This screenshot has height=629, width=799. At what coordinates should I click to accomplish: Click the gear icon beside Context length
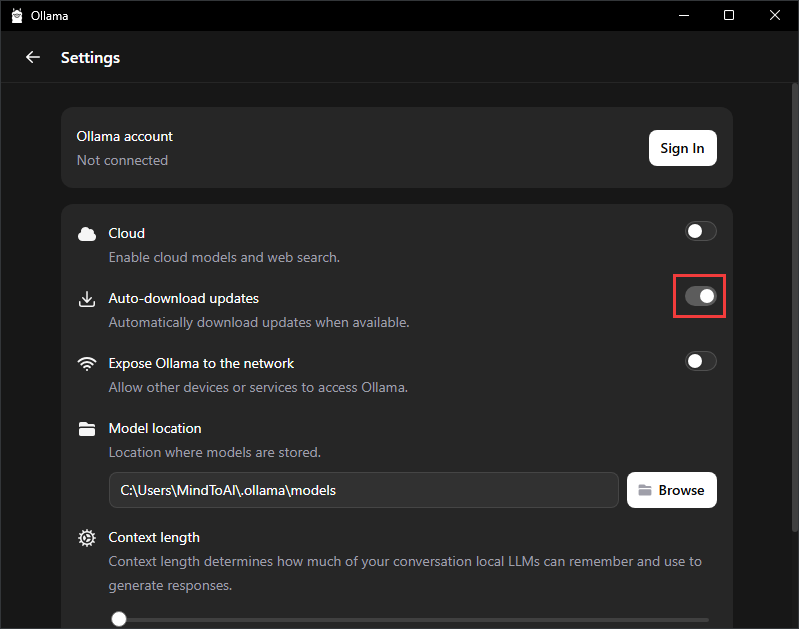tap(87, 538)
